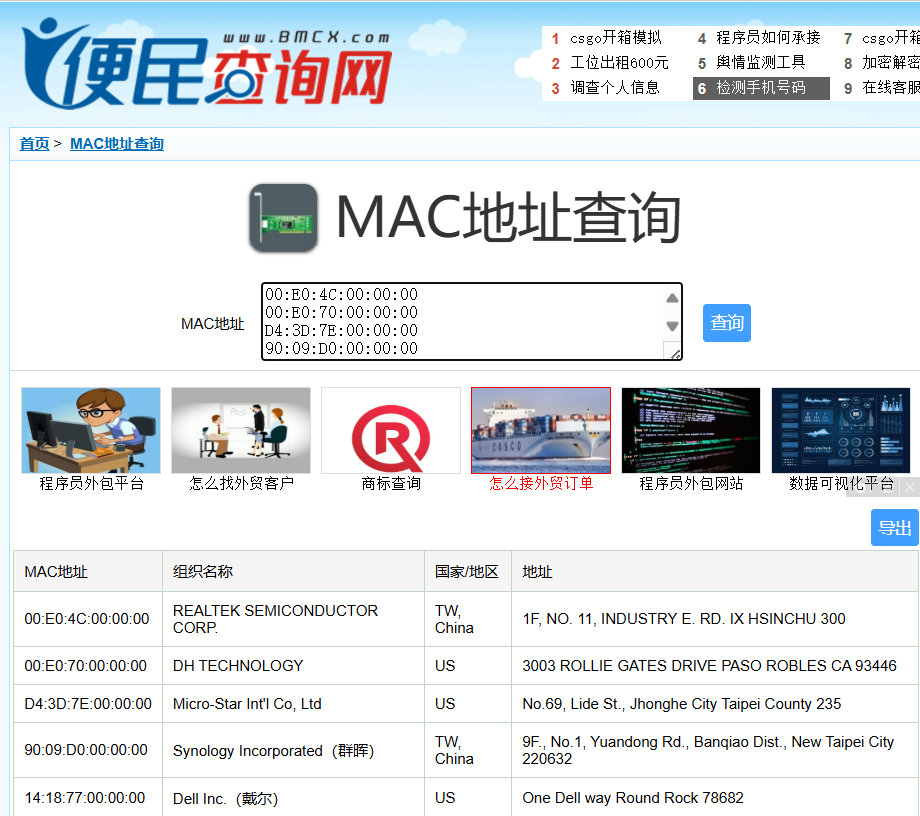
Task: Open MAC地址查询 breadcrumb link
Action: coord(117,144)
